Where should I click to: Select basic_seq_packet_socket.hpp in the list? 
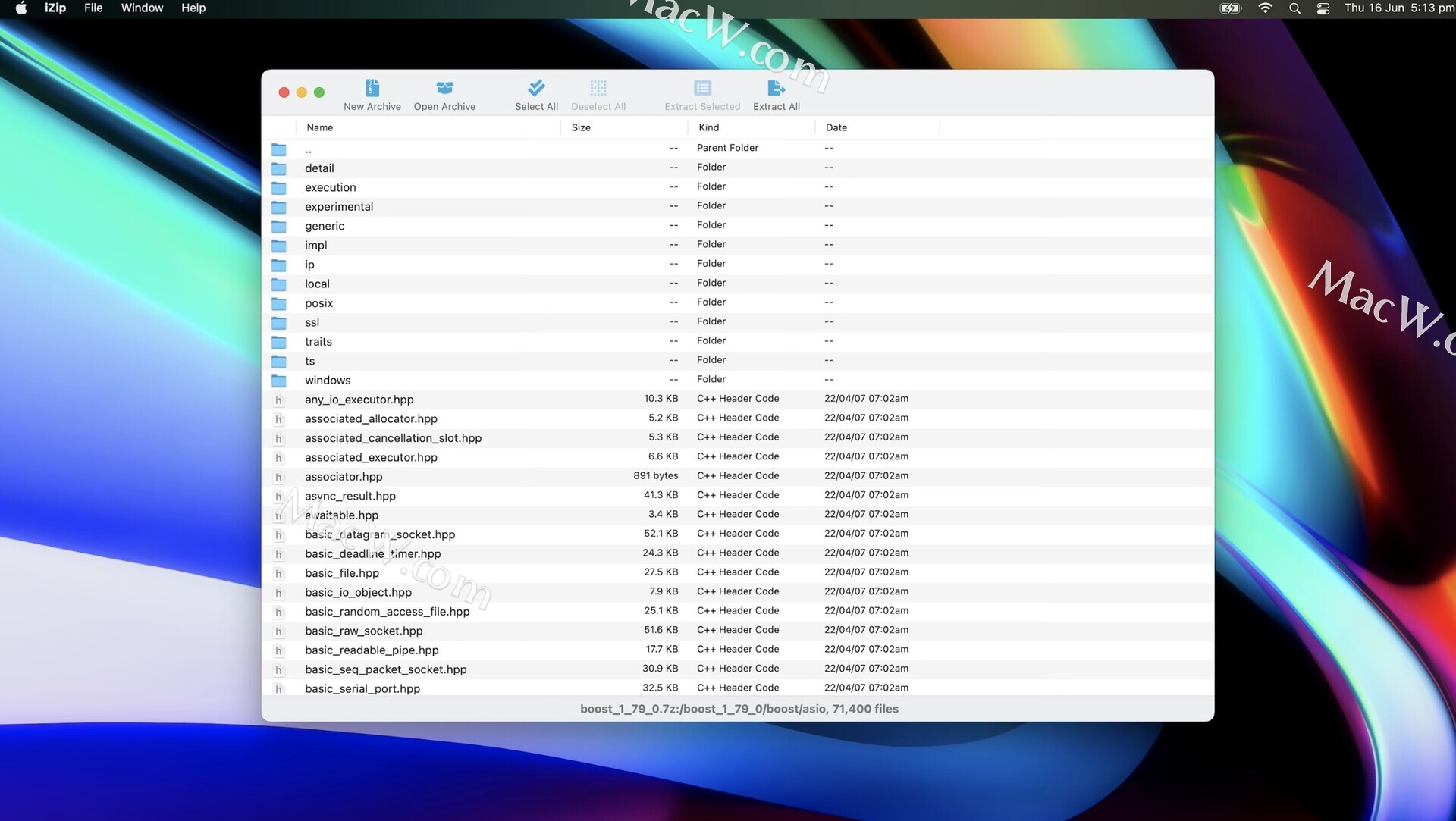(737, 669)
